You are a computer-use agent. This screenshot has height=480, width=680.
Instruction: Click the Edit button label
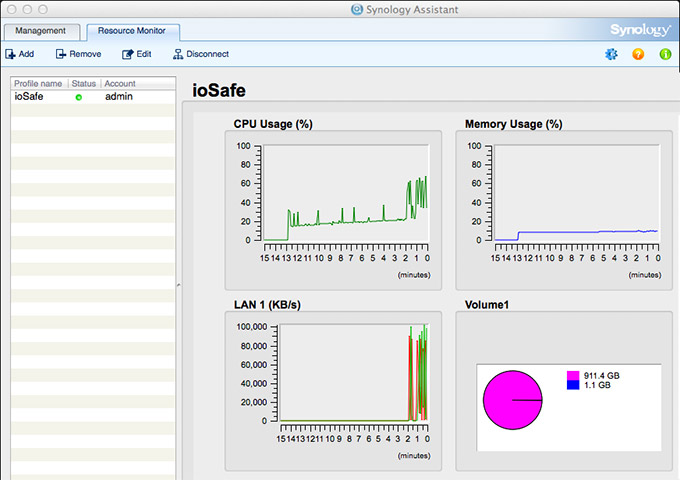(144, 54)
